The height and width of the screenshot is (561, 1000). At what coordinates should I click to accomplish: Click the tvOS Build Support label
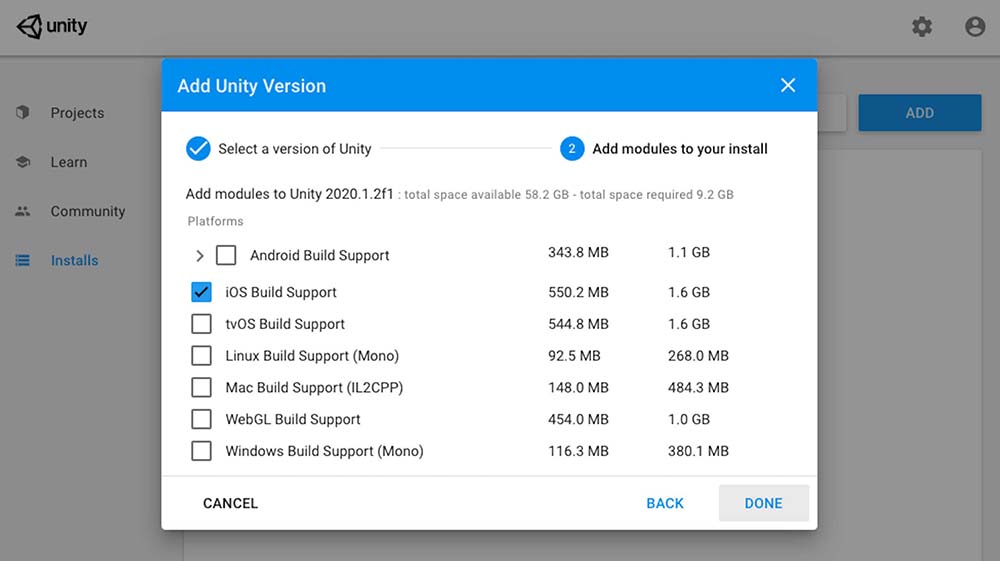(x=285, y=324)
